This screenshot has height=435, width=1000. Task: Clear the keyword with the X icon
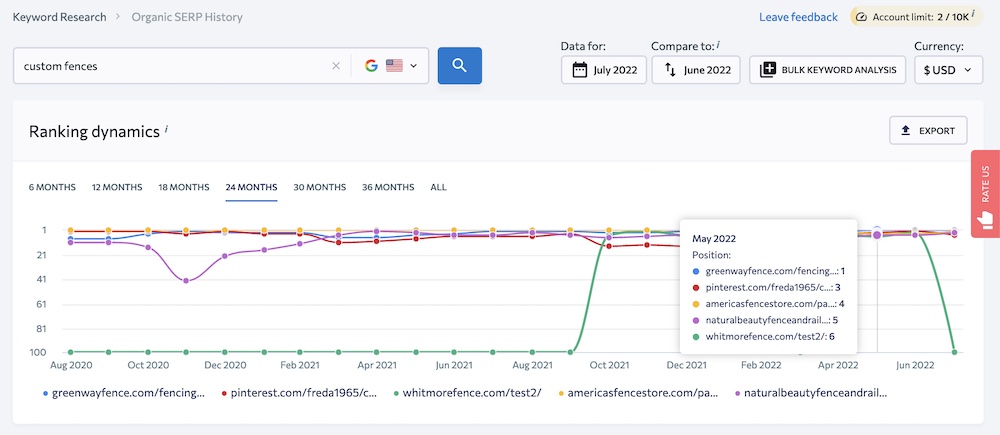pos(336,66)
